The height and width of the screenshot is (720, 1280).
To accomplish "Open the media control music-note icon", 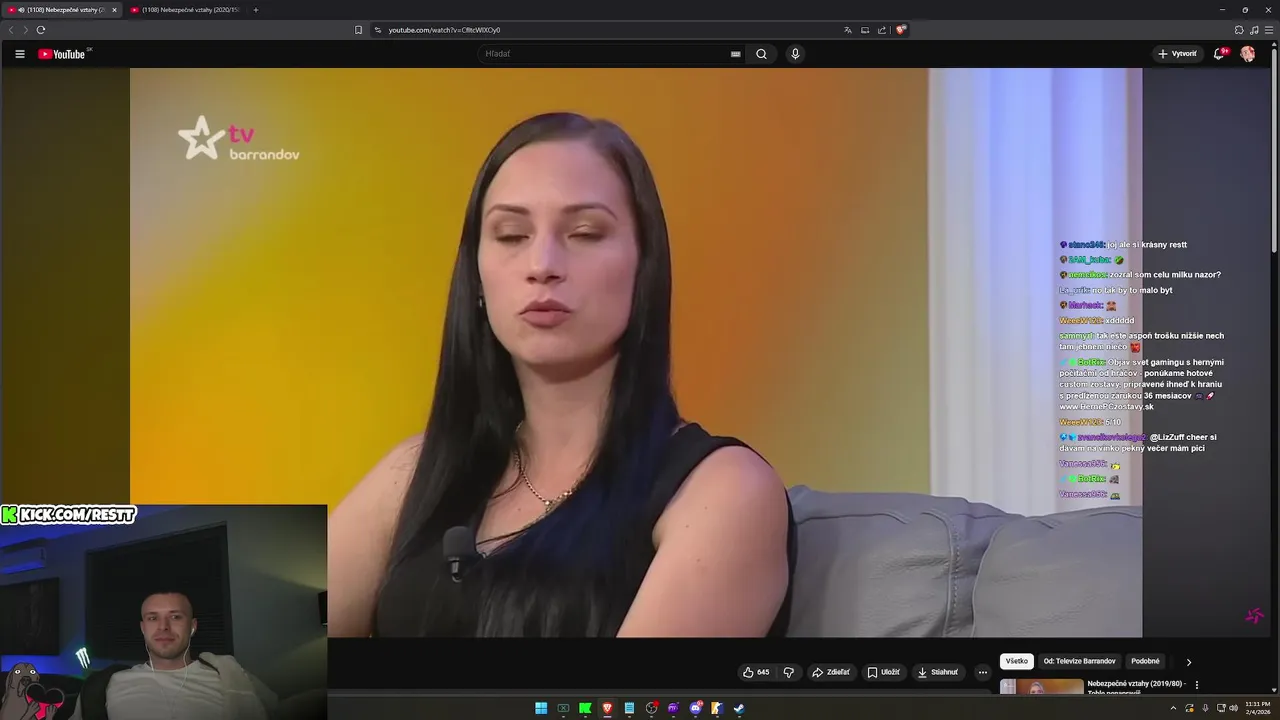I will (1254, 30).
